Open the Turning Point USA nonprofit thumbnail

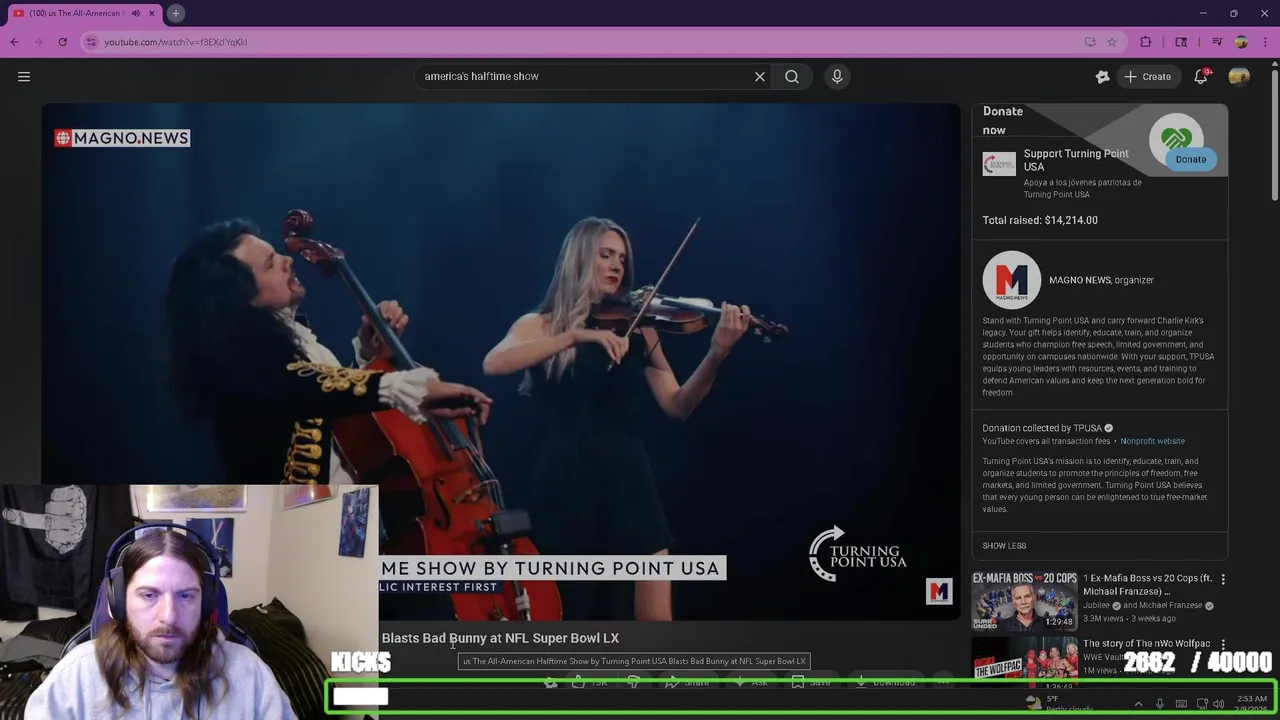pyautogui.click(x=999, y=164)
